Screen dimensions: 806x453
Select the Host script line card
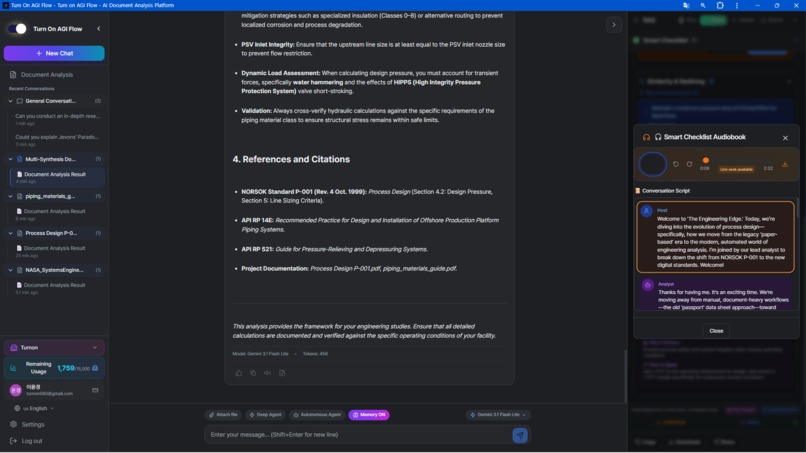pos(715,237)
